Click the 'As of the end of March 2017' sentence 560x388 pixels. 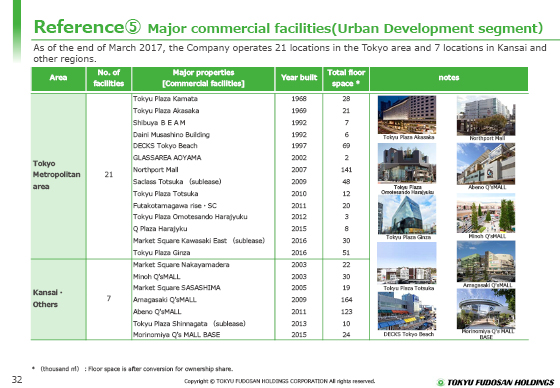pos(290,53)
